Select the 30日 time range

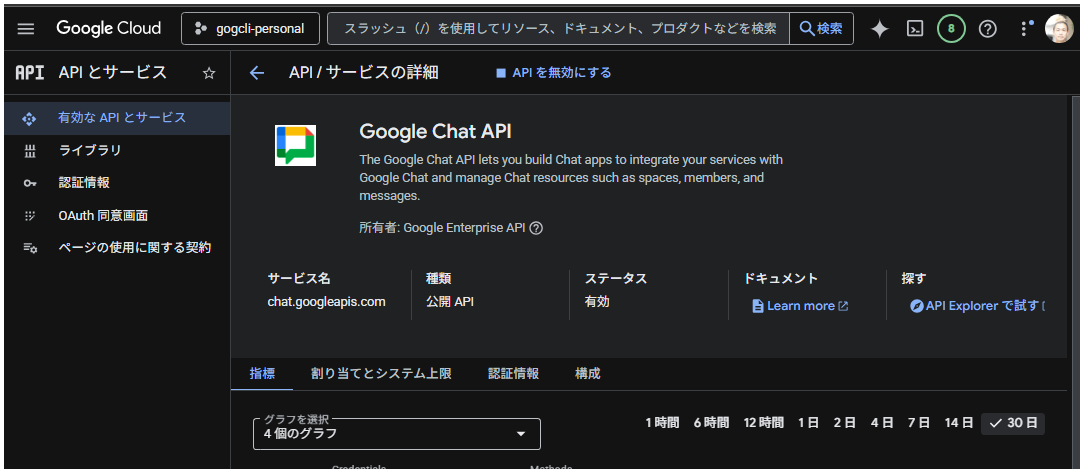[x=1013, y=423]
